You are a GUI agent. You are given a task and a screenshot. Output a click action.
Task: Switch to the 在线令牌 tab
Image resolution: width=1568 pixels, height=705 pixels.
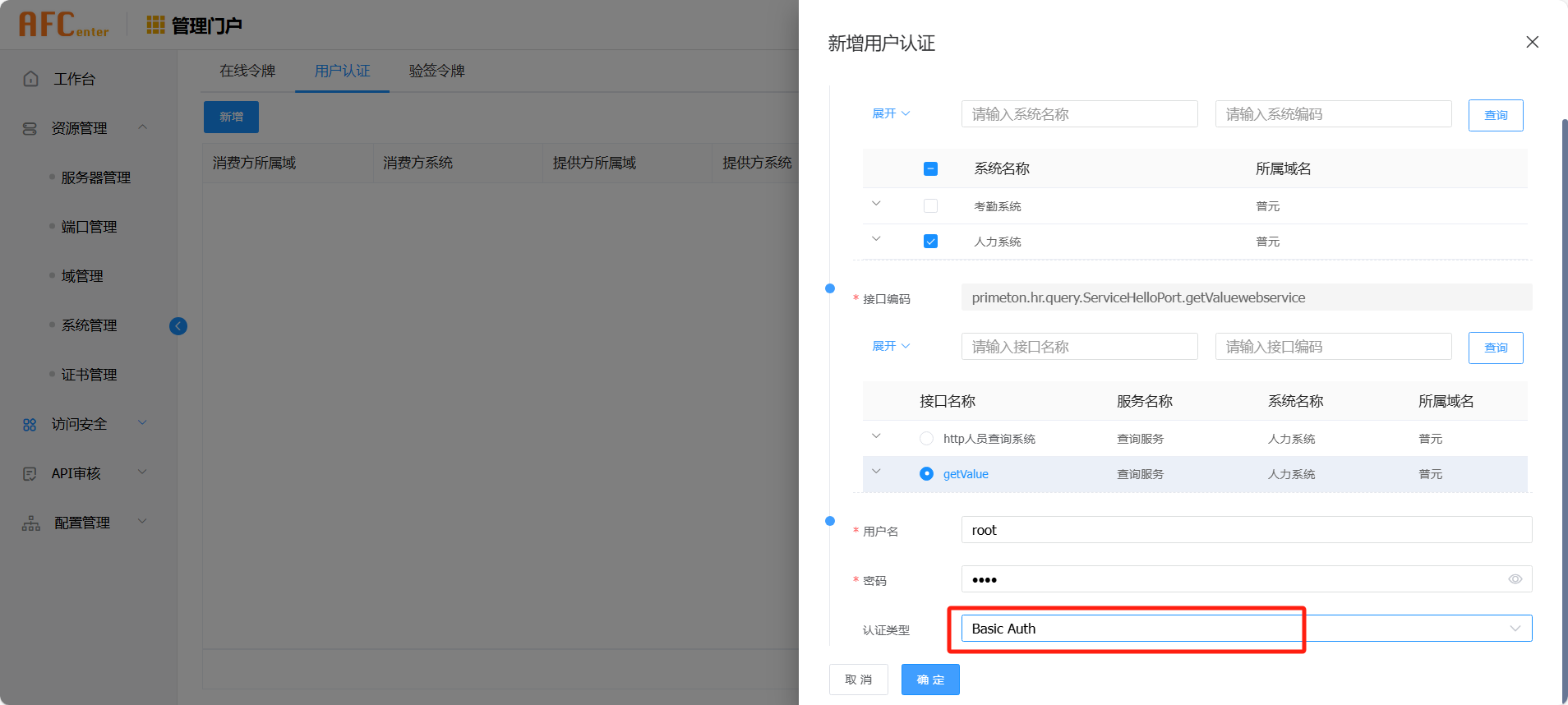[x=247, y=71]
